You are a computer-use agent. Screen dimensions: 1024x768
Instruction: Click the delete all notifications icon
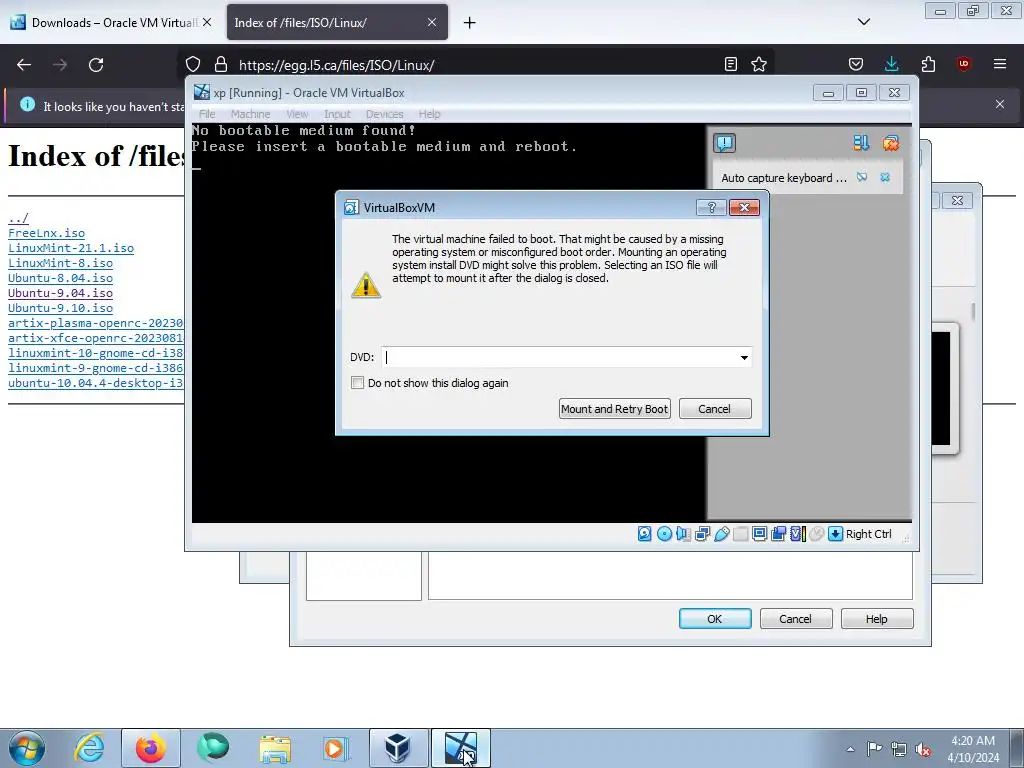click(x=891, y=143)
